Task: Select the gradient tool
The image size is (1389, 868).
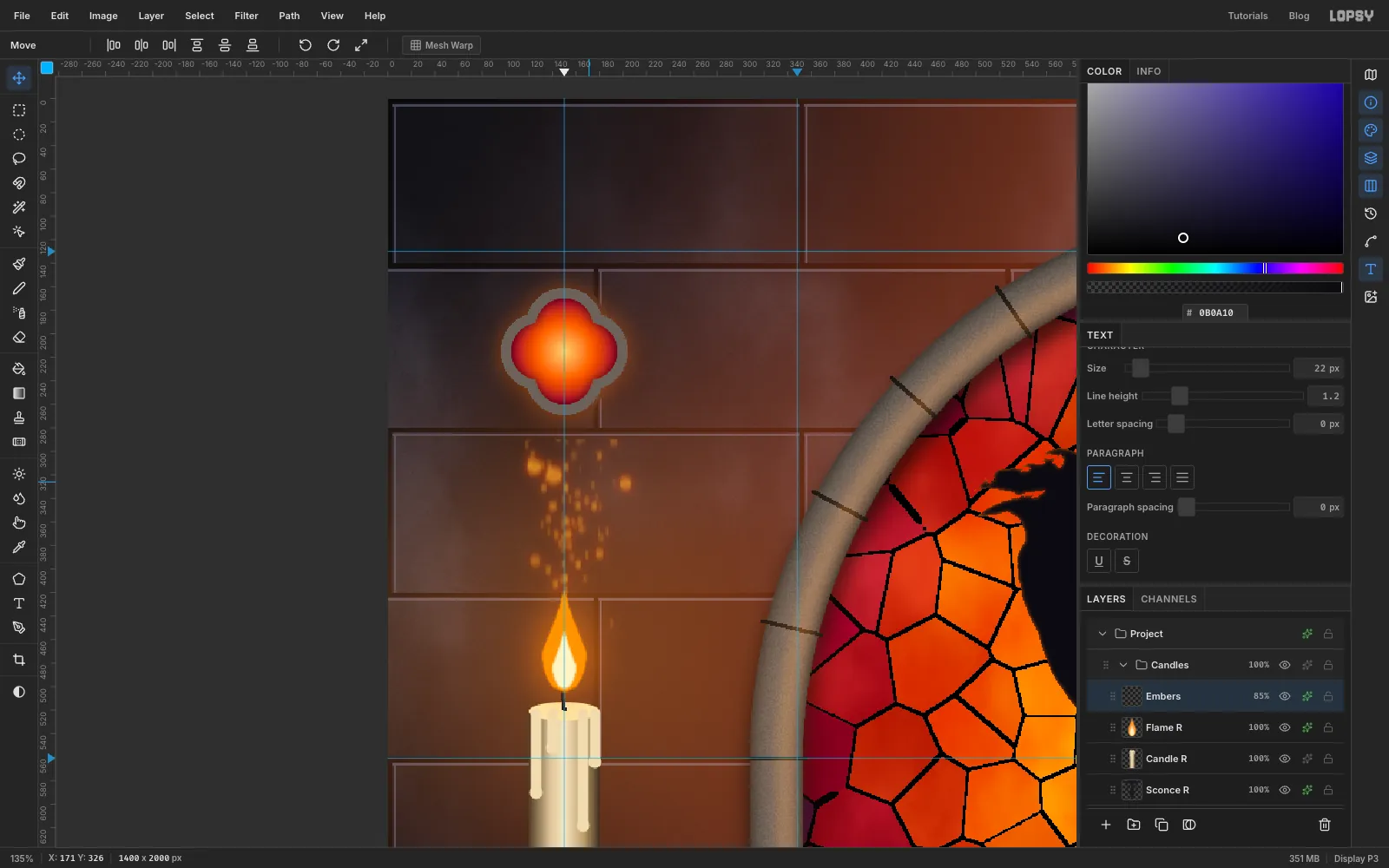Action: (19, 393)
